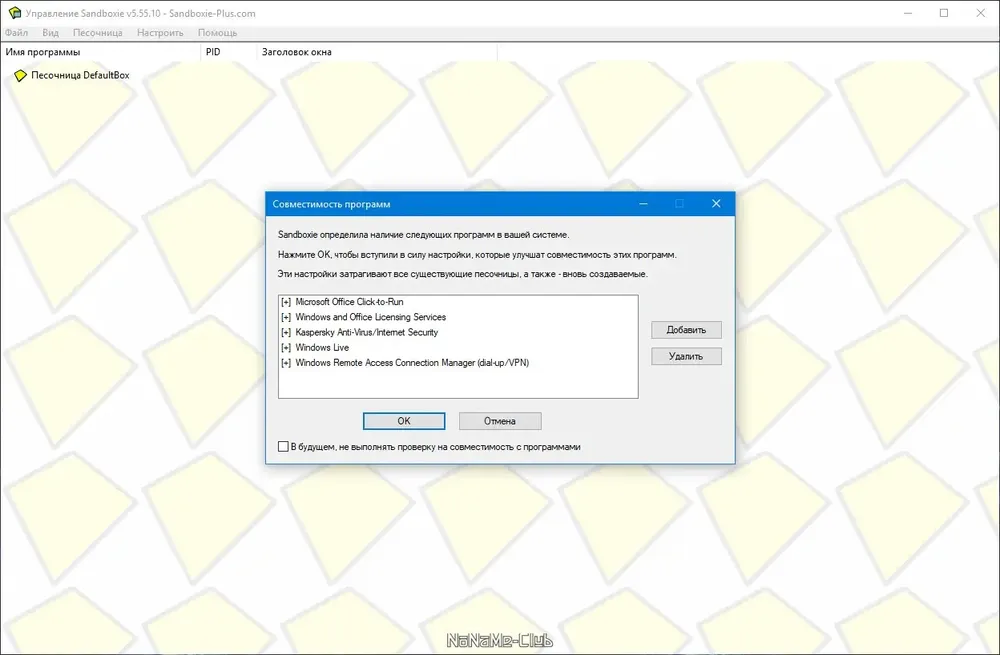This screenshot has width=1000, height=655.
Task: Click the yellow DefaultBox sandbox icon
Action: [20, 75]
